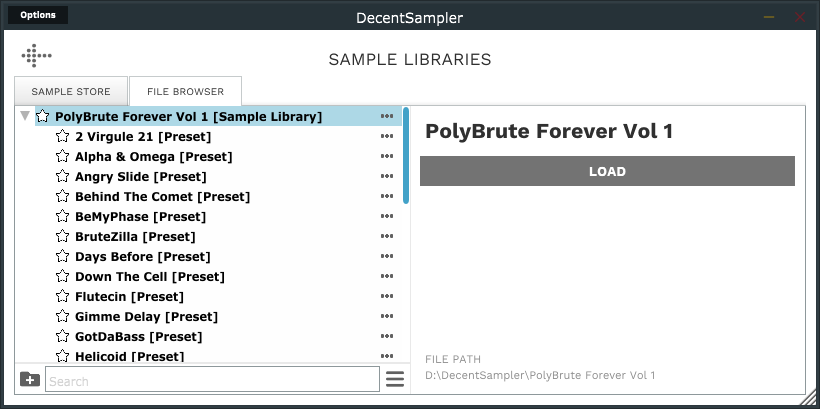This screenshot has height=409, width=820.
Task: Open three-dot menu for PolyBrute Forever Vol 1
Action: [x=387, y=117]
